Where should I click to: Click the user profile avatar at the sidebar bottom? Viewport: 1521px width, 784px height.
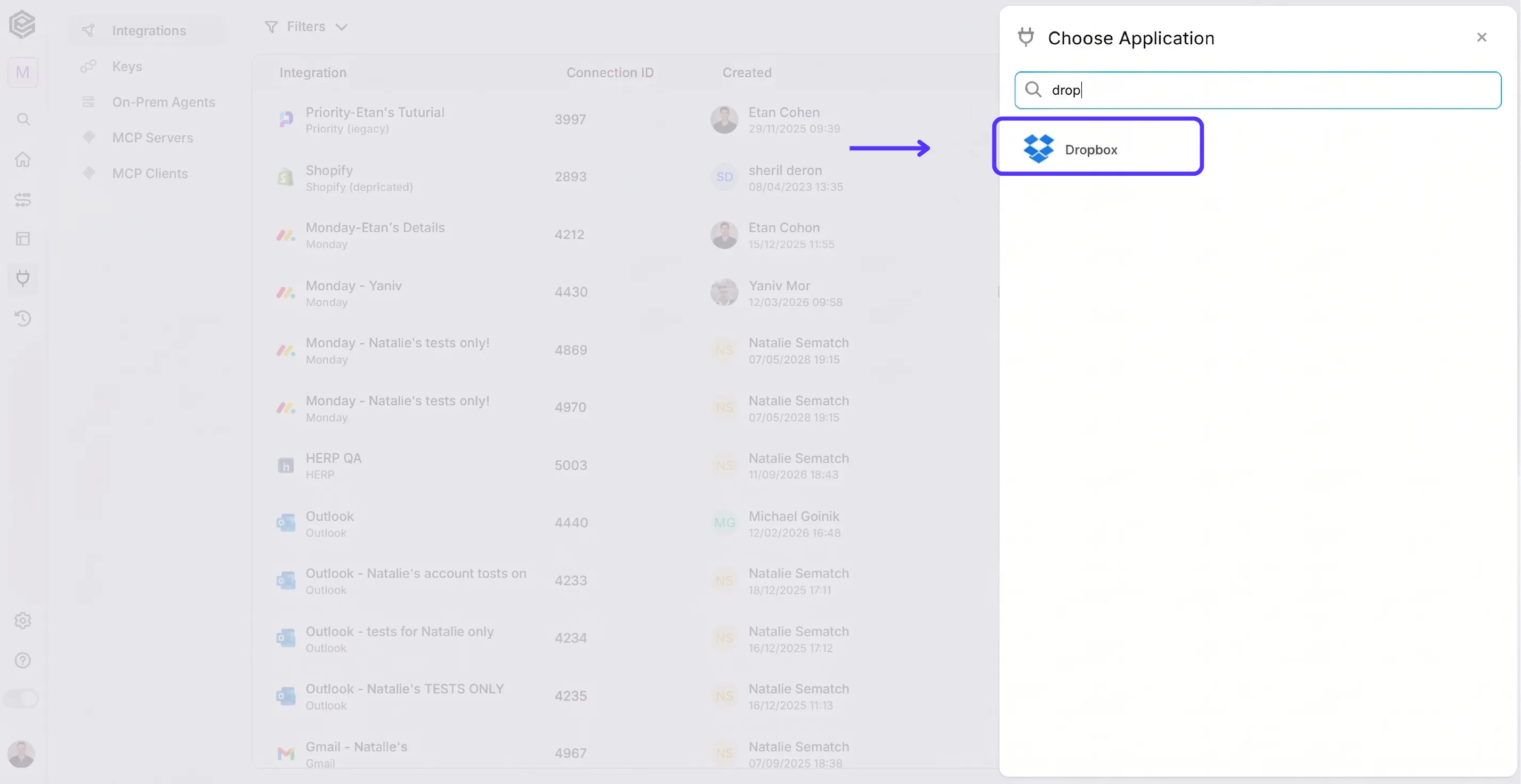coord(21,754)
